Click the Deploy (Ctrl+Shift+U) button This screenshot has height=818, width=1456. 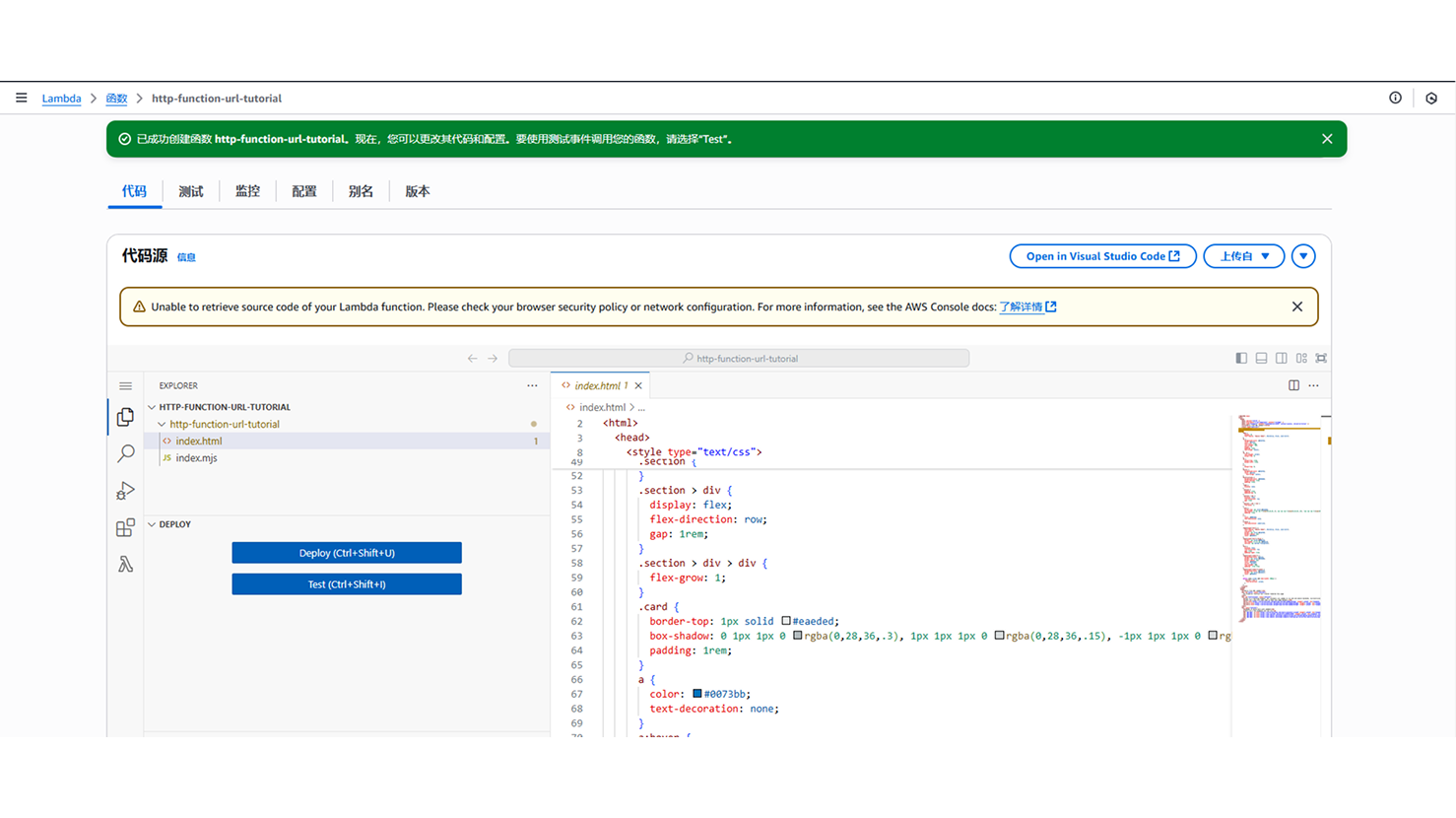(347, 553)
